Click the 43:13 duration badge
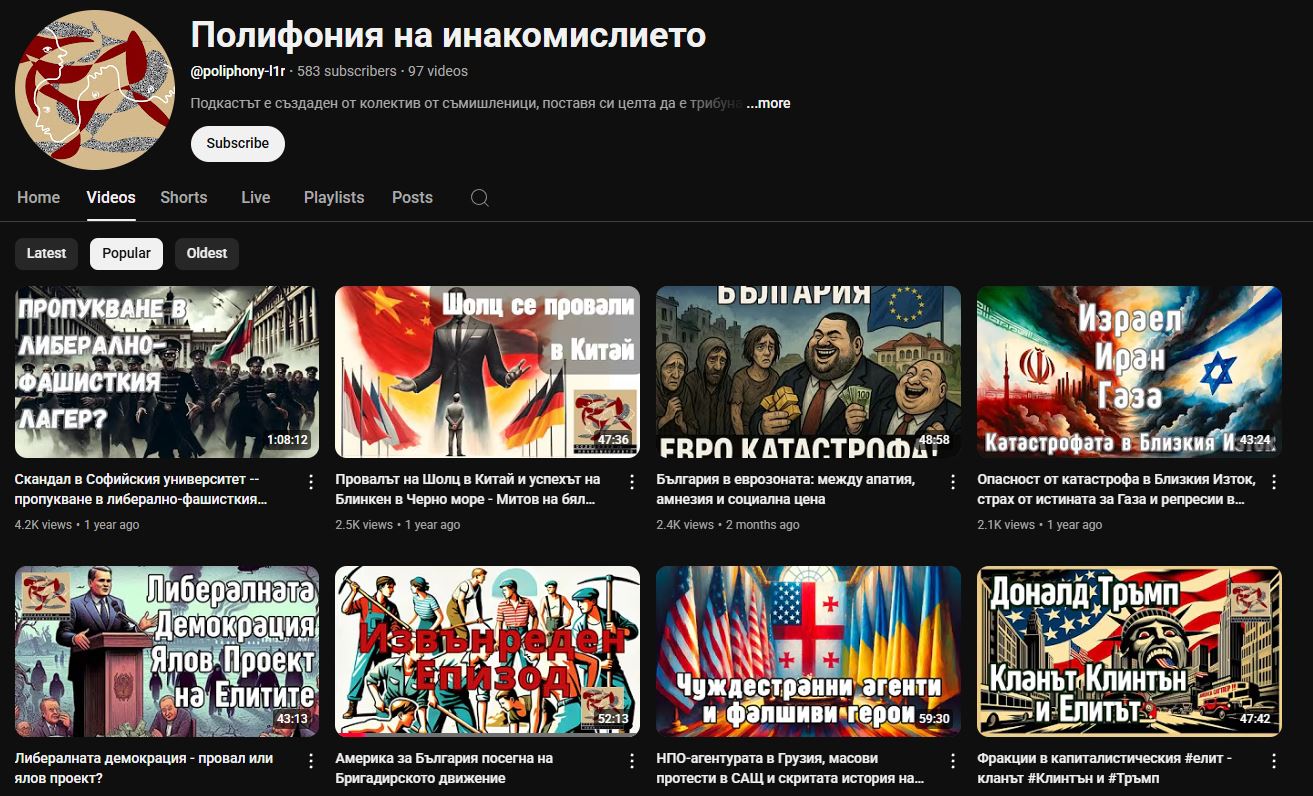The height and width of the screenshot is (796, 1313). 292,719
